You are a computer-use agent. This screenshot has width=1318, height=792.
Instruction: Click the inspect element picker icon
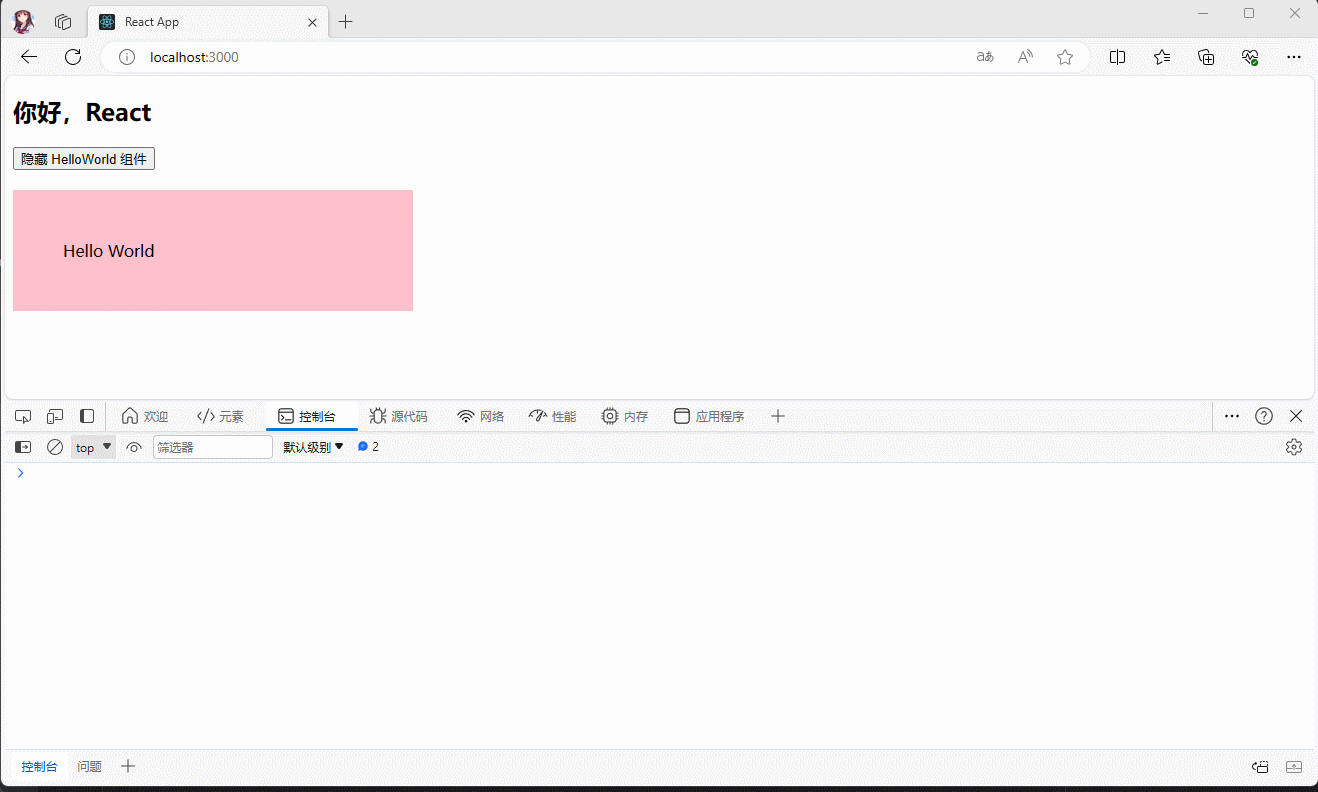(x=23, y=416)
